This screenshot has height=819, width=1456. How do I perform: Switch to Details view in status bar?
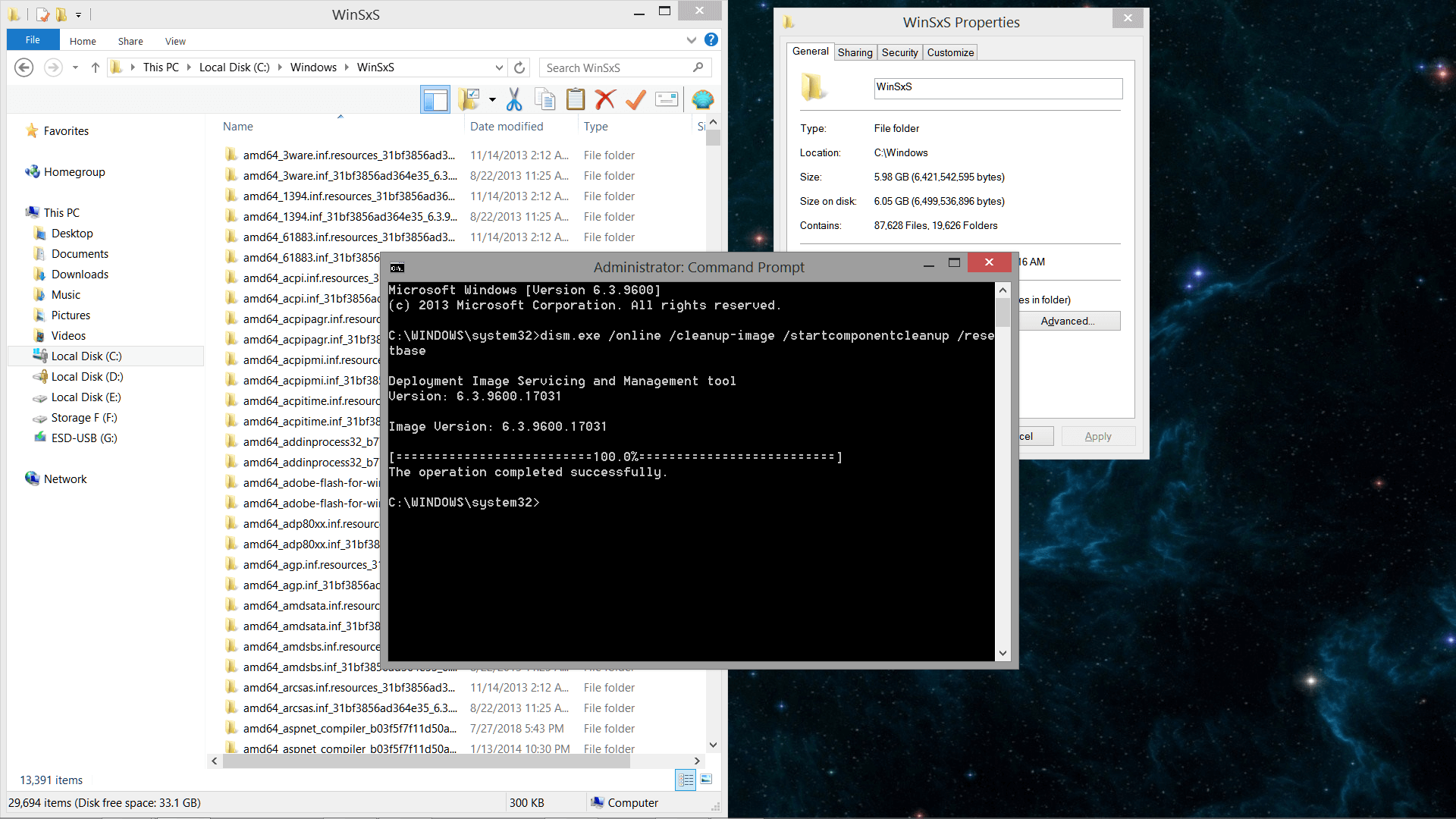[686, 780]
